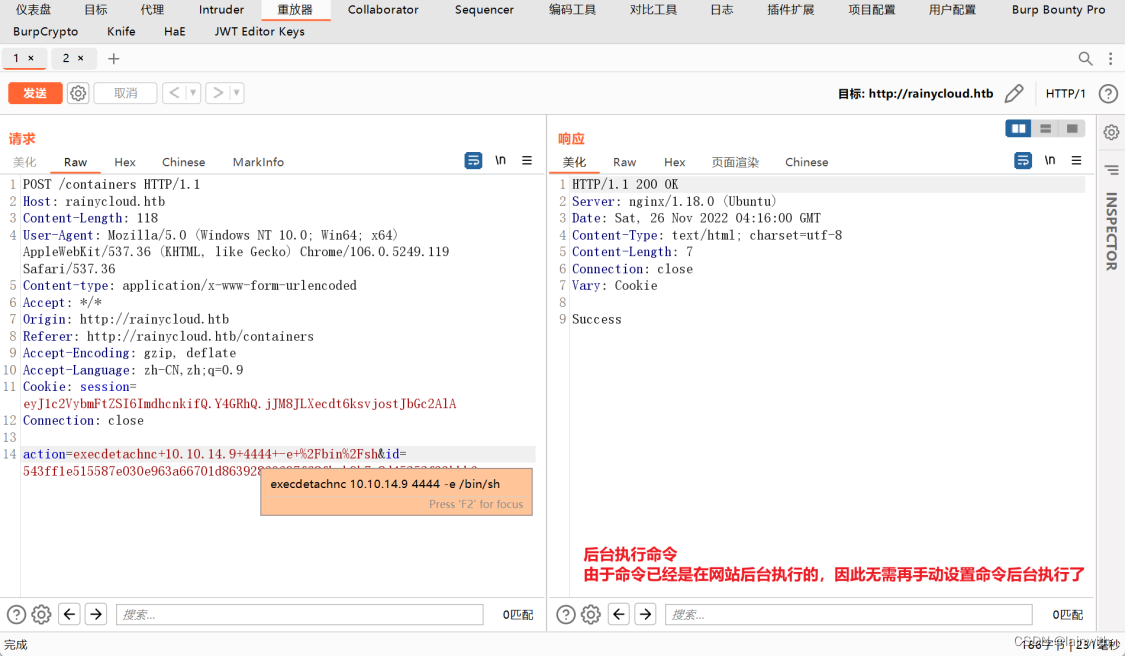Open Inspector settings gear icon
Viewport: 1125px width, 656px height.
click(x=1111, y=133)
